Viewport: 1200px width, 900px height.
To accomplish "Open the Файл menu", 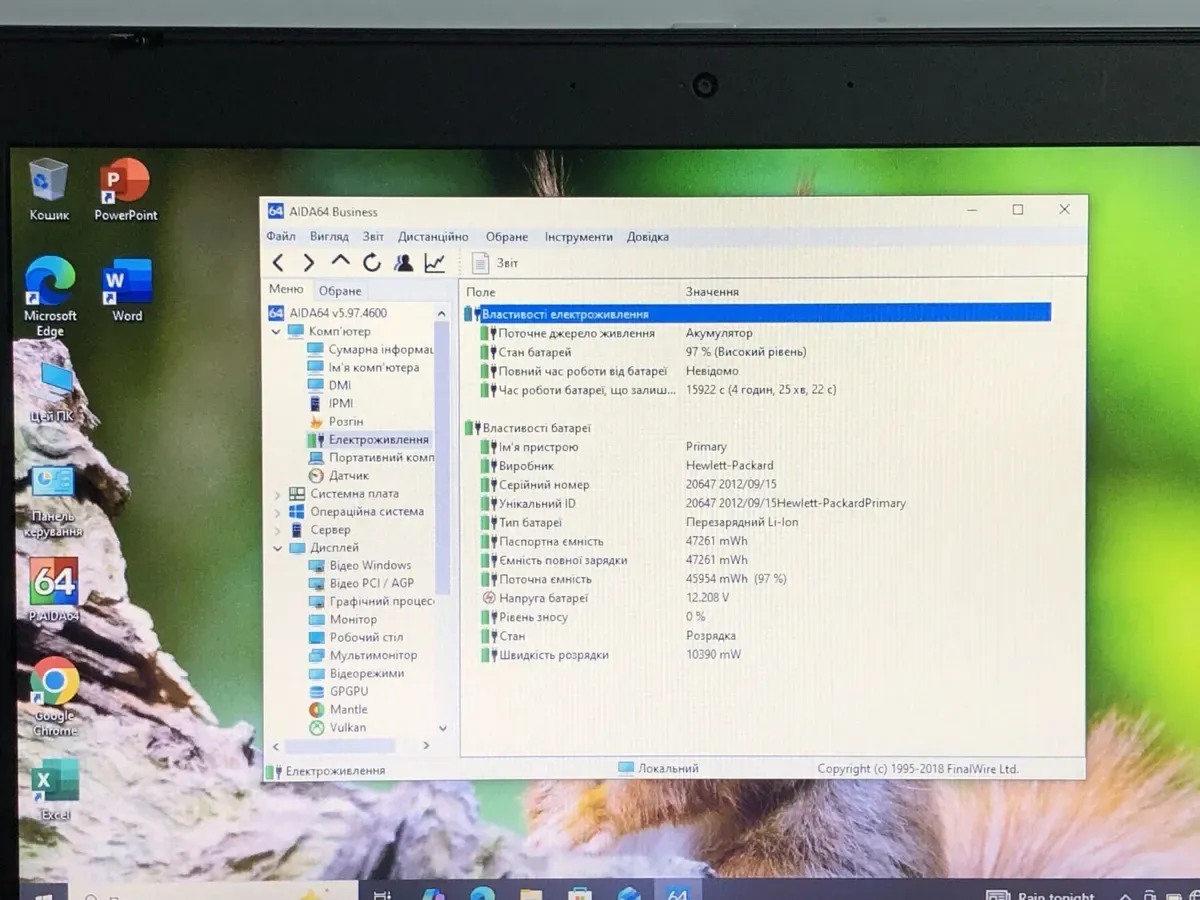I will pyautogui.click(x=281, y=237).
